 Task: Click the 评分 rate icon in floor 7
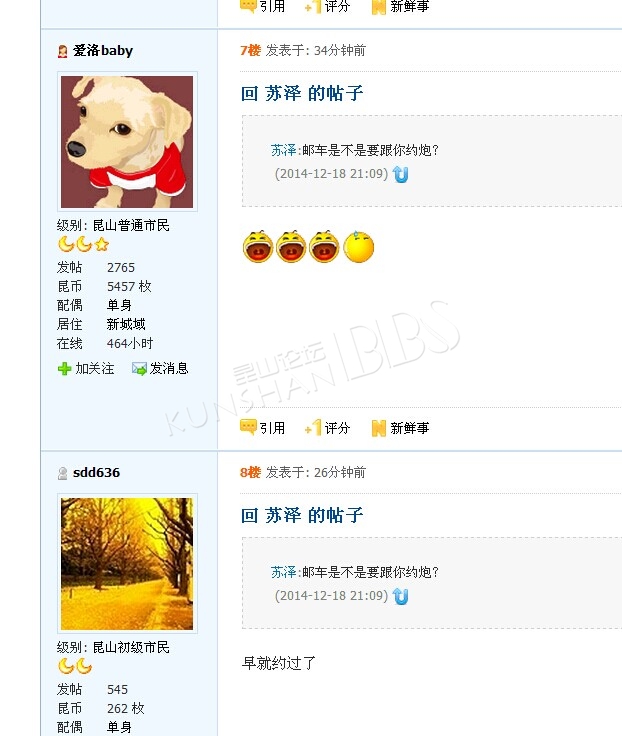tap(313, 428)
